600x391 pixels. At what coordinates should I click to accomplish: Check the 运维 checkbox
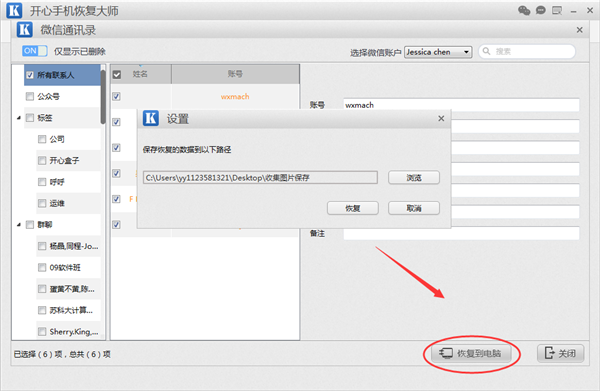point(42,203)
